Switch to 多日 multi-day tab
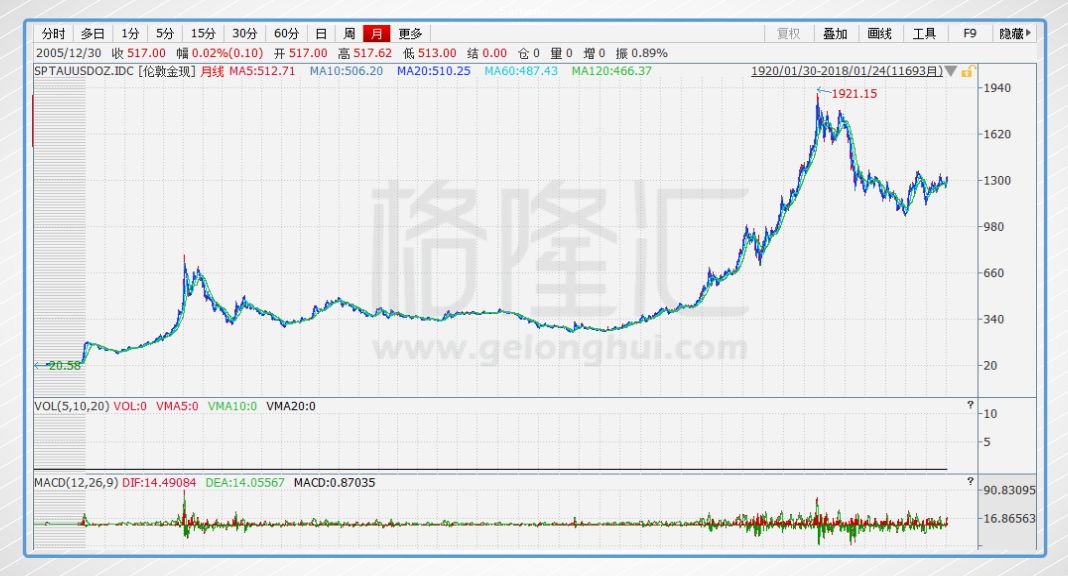The width and height of the screenshot is (1068, 576). click(x=92, y=33)
